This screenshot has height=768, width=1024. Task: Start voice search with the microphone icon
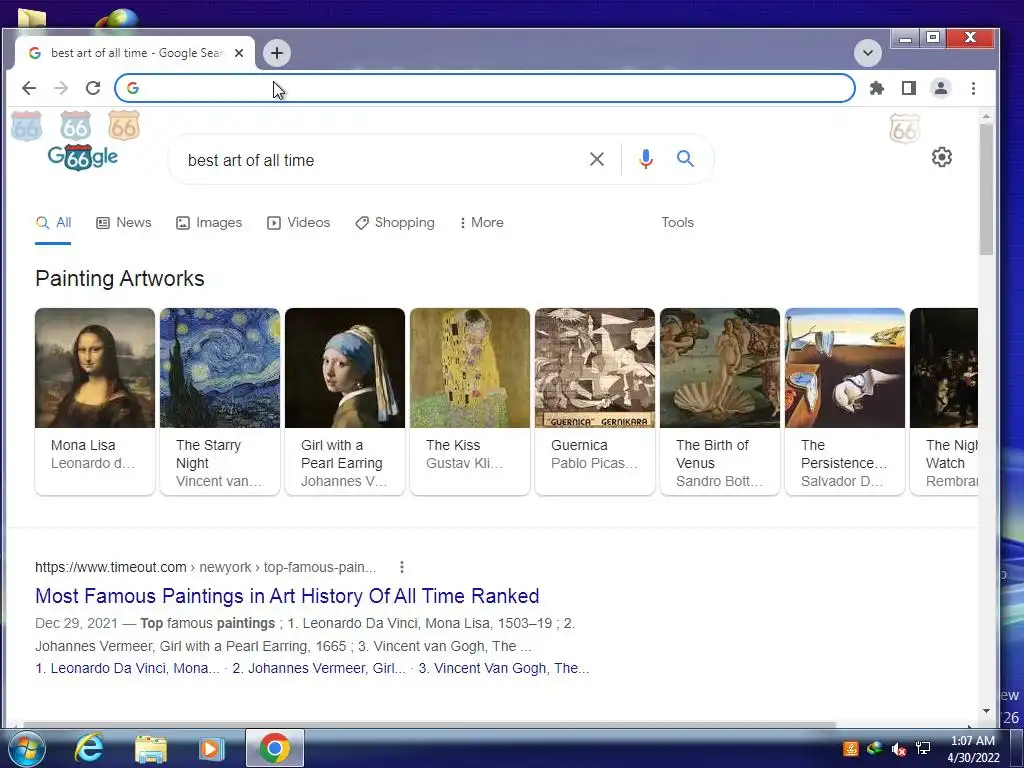(x=645, y=159)
